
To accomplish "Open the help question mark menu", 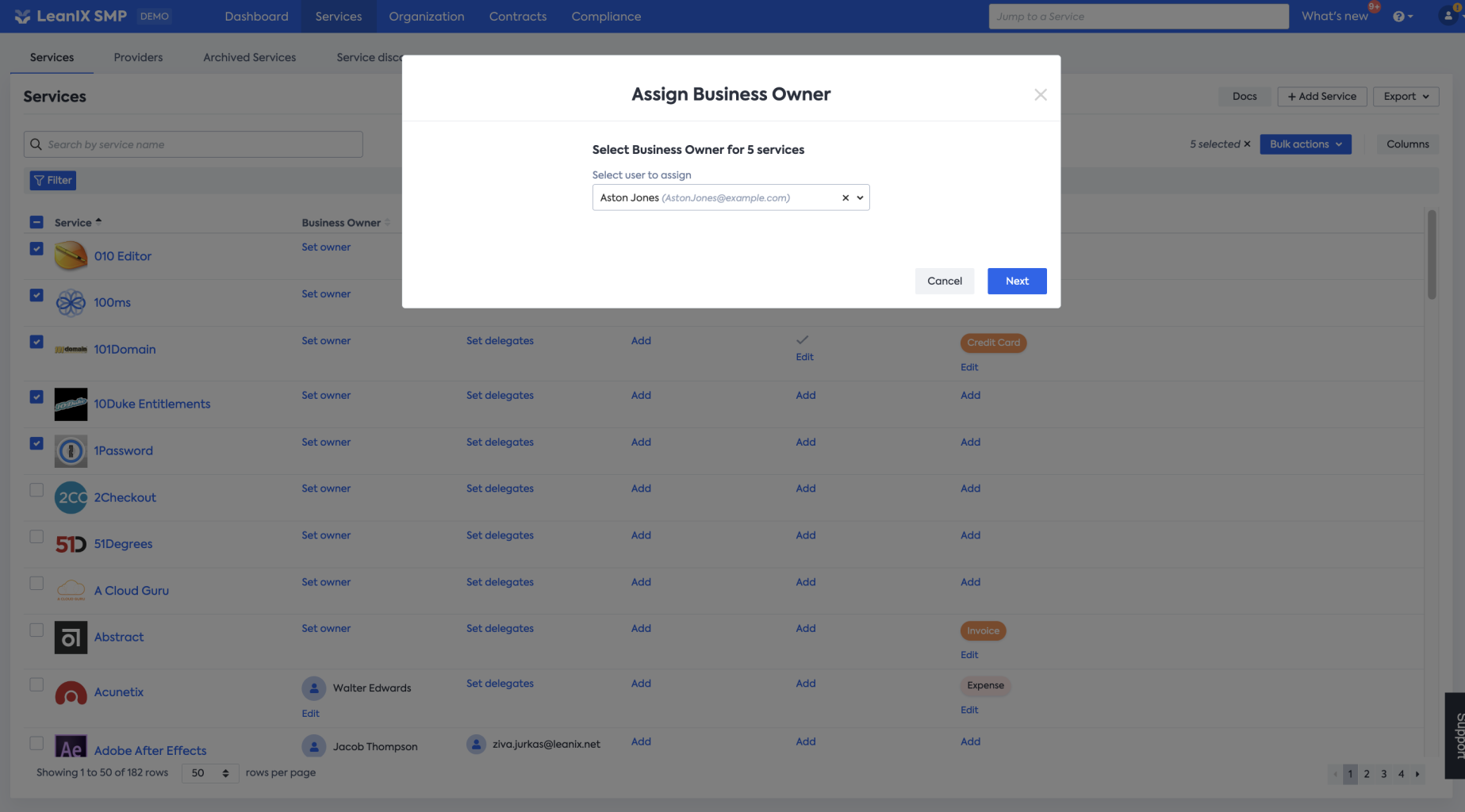I will tap(1402, 17).
